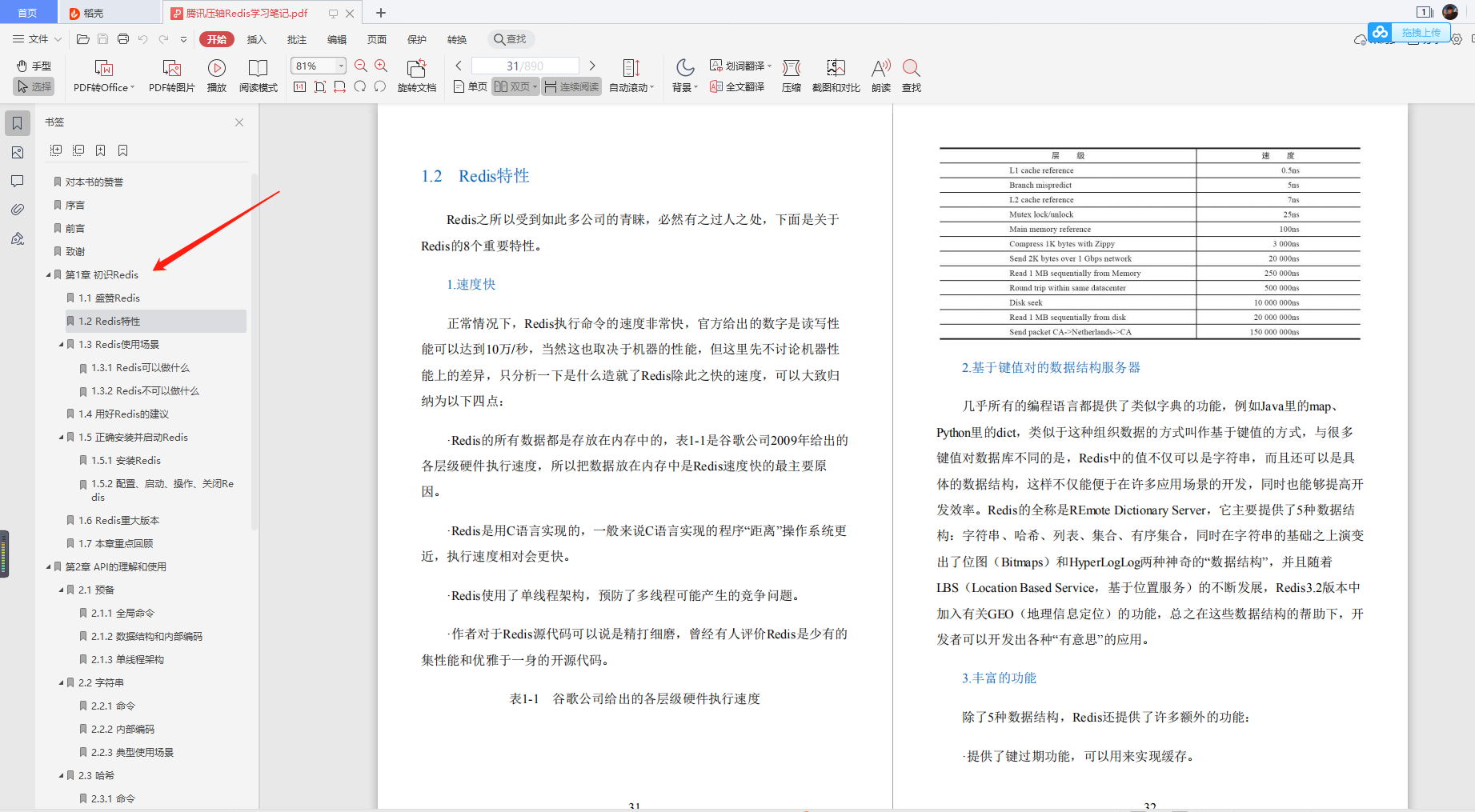Screen dimensions: 1475x812
Task: Switch to 单页 single page view
Action: pyautogui.click(x=470, y=86)
